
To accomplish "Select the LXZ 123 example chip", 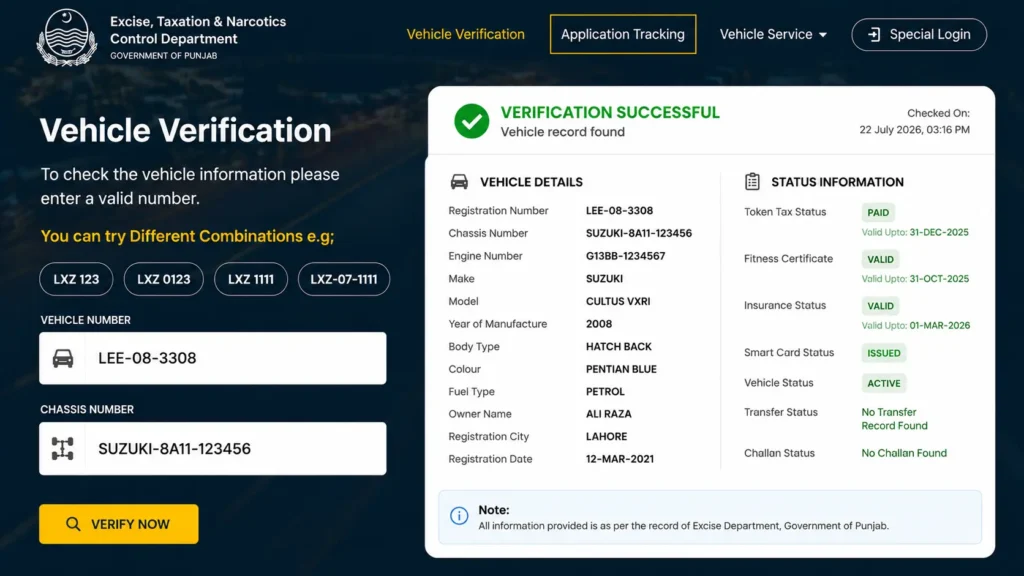I will [x=76, y=279].
